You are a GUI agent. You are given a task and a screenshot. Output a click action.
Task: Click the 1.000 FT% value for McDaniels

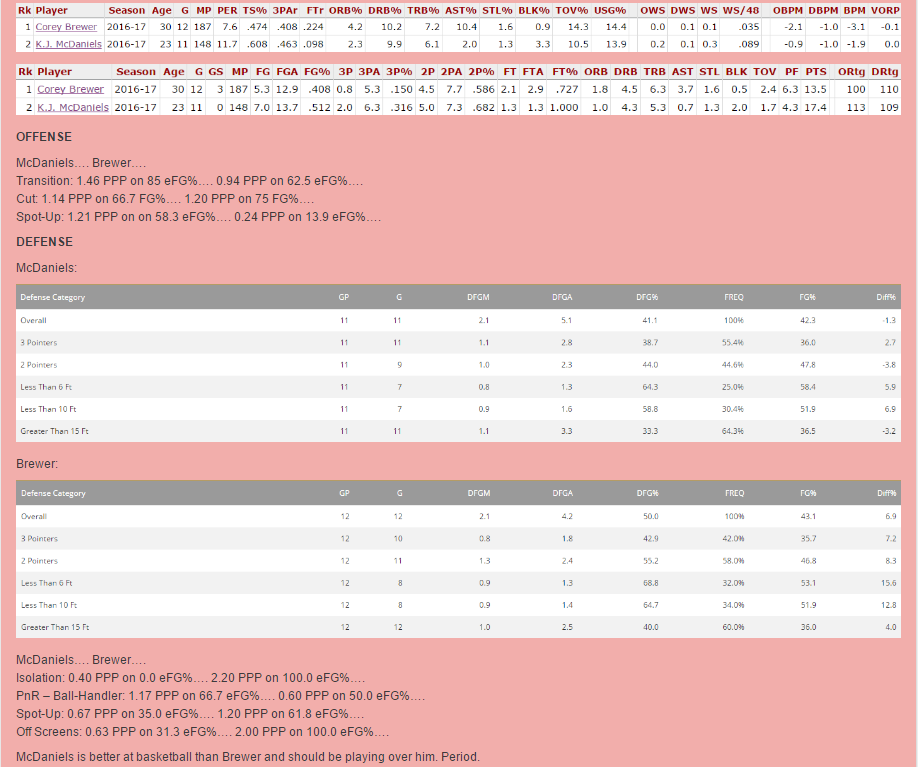tap(564, 107)
